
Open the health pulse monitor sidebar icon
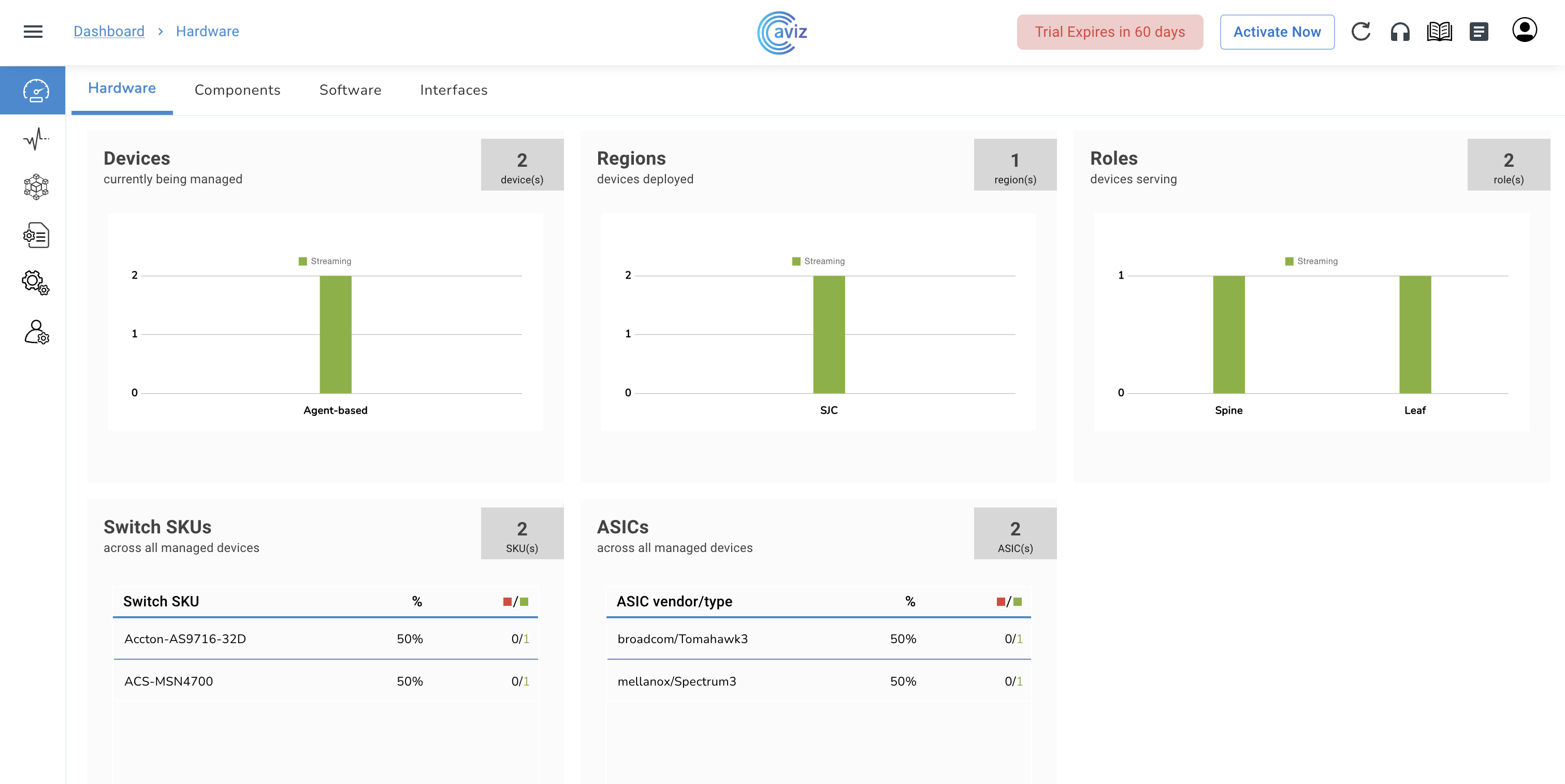coord(36,139)
